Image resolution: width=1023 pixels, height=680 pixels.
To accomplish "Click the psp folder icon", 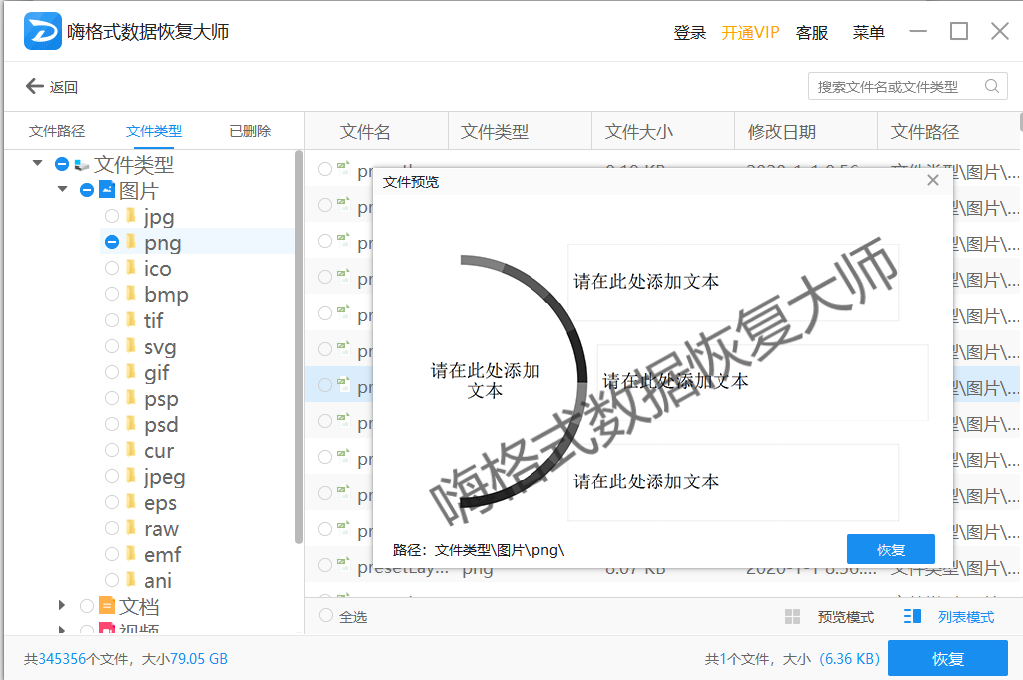I will (x=131, y=397).
